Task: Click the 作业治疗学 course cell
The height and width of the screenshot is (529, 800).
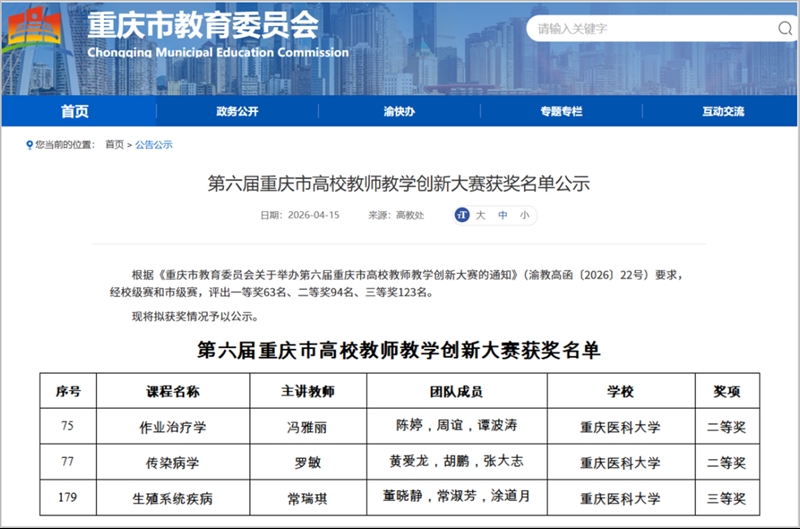Action: pyautogui.click(x=173, y=427)
